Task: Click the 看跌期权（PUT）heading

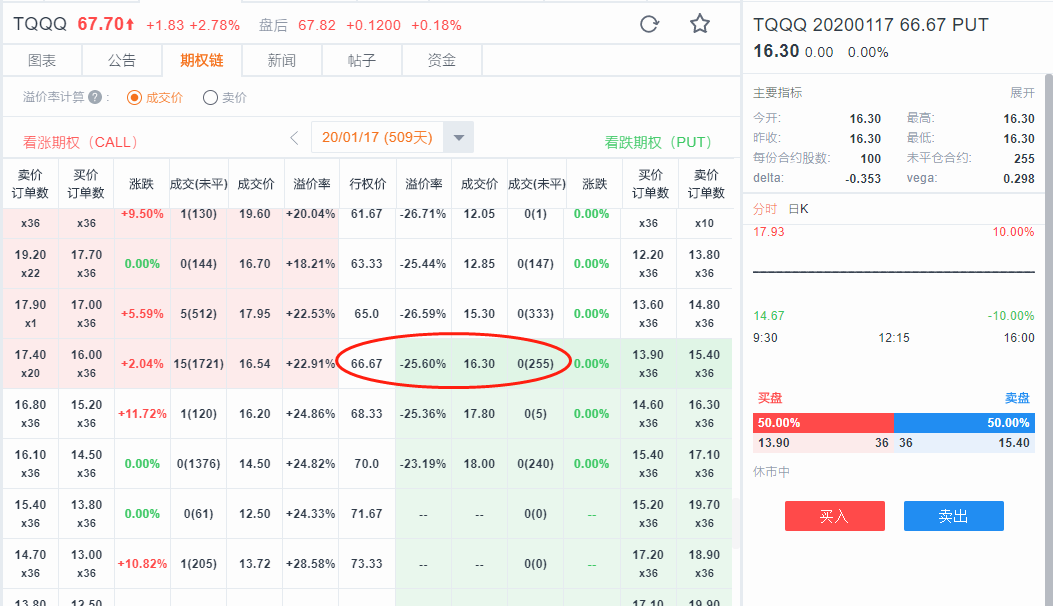Action: pos(658,142)
